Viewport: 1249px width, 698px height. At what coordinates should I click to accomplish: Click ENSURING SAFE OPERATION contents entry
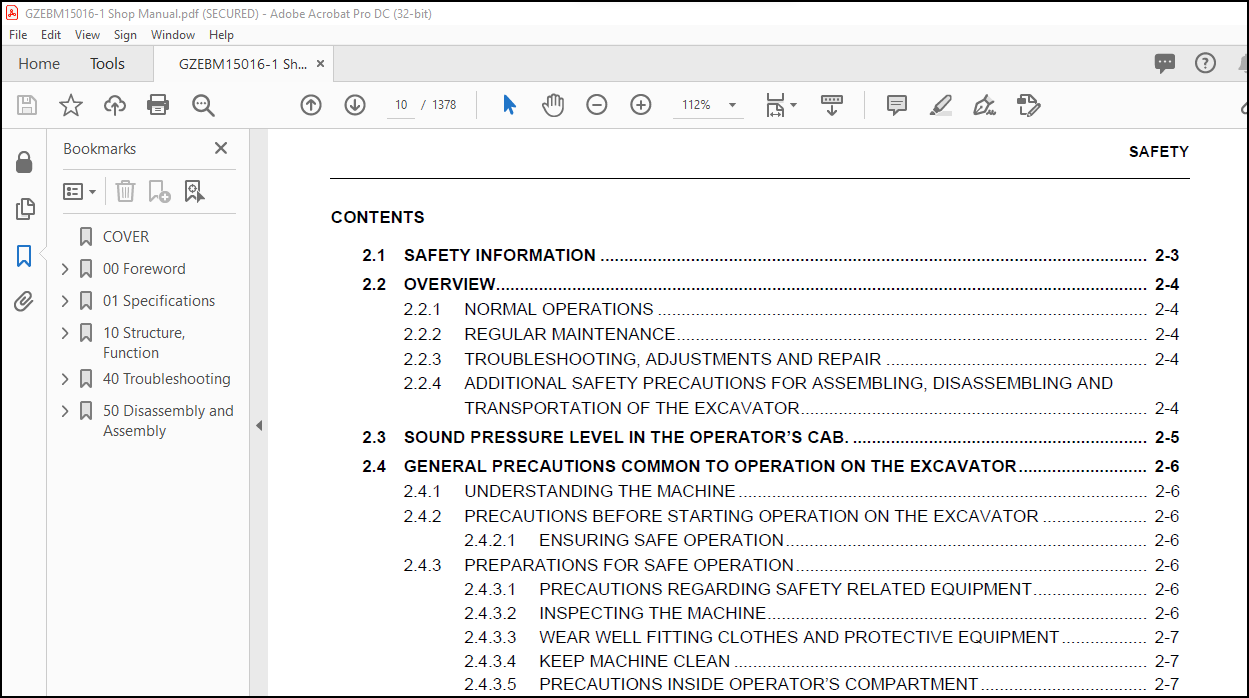pyautogui.click(x=662, y=540)
